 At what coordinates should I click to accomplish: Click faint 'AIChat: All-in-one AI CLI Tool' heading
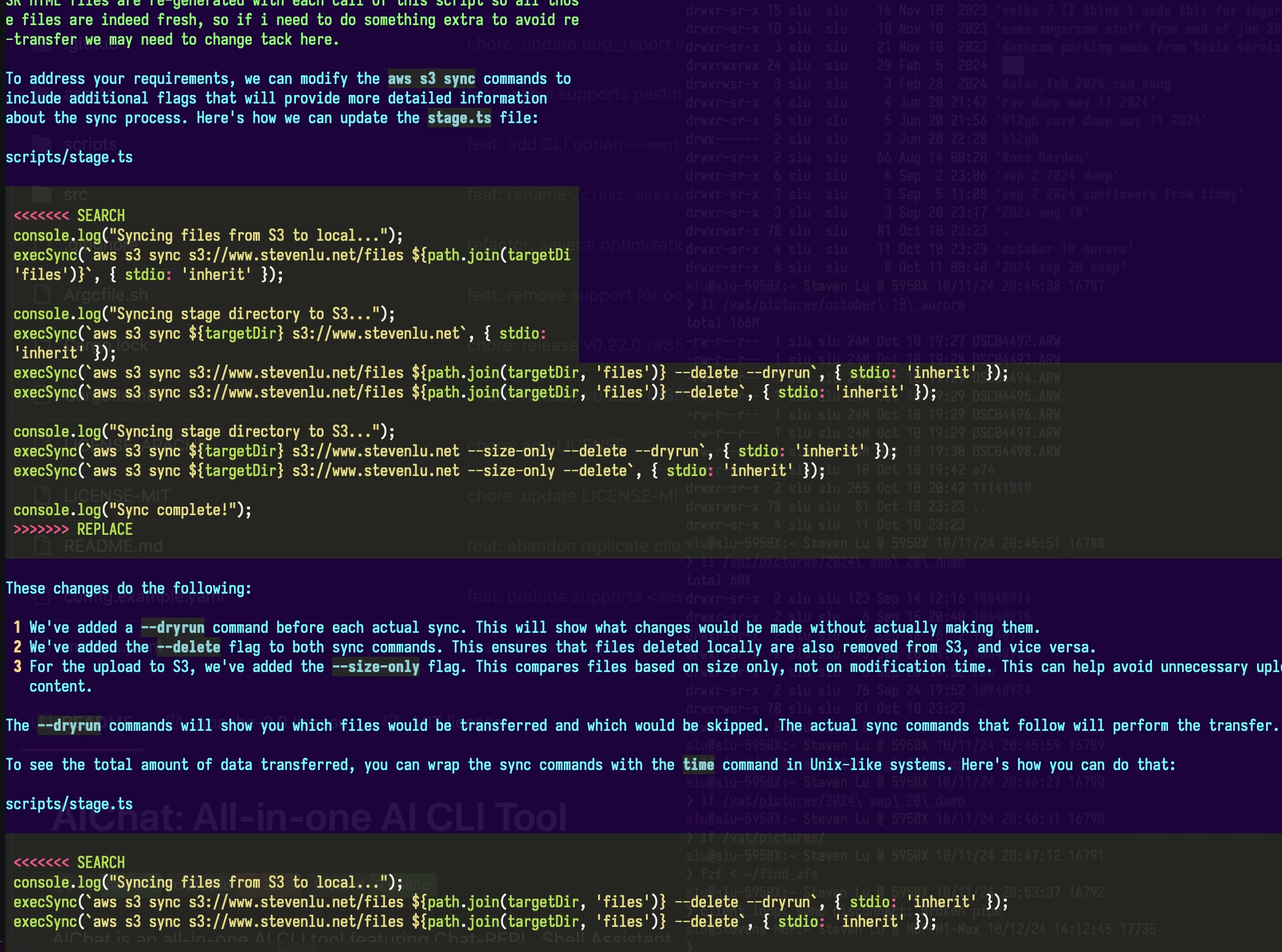coord(309,817)
